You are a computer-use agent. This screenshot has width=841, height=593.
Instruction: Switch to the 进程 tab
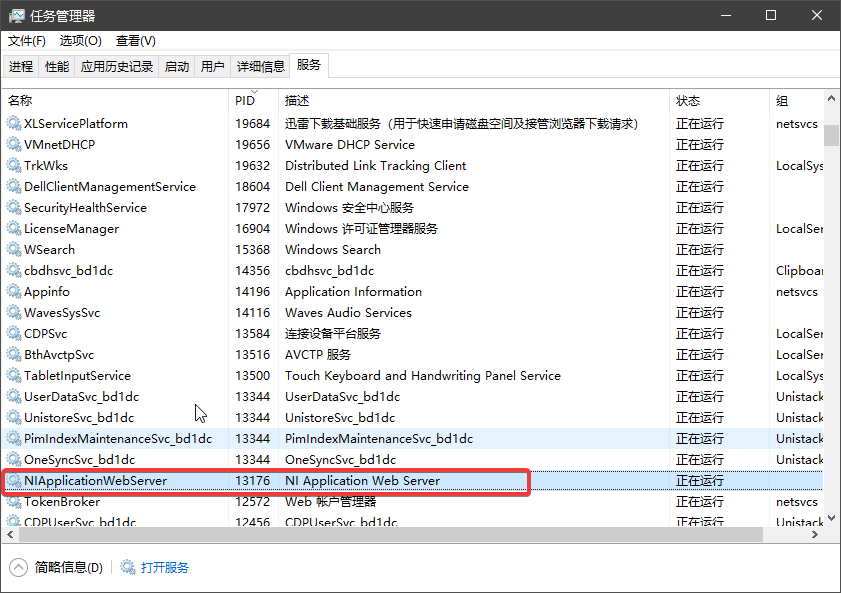21,66
